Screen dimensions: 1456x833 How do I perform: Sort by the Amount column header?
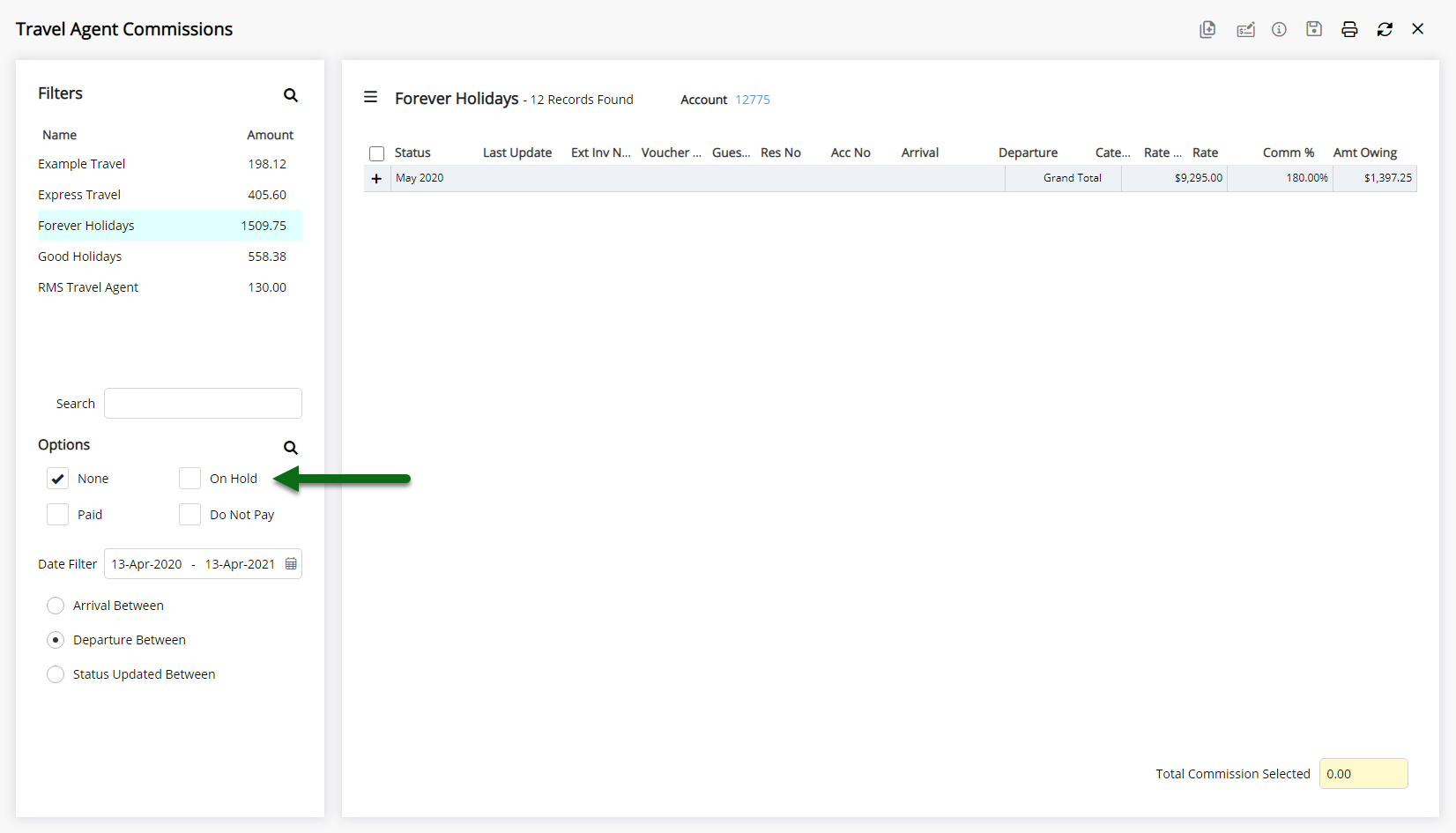pyautogui.click(x=270, y=135)
